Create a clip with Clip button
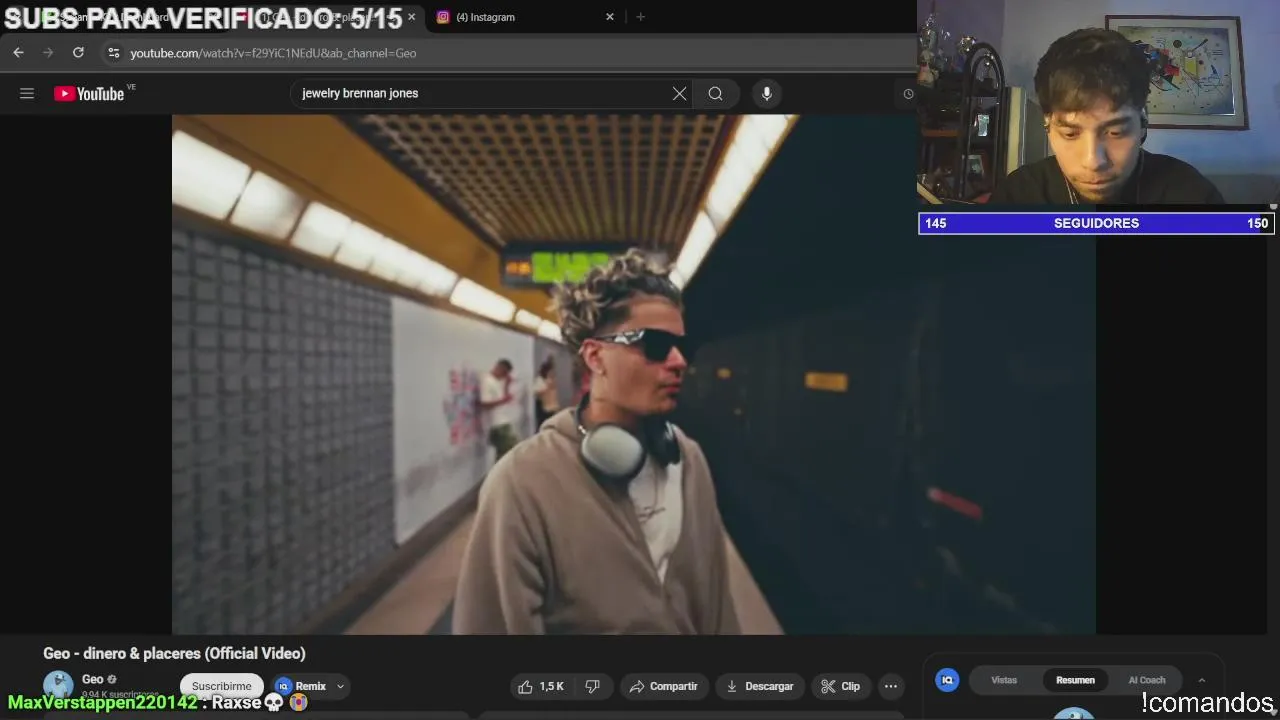This screenshot has height=720, width=1280. click(841, 686)
